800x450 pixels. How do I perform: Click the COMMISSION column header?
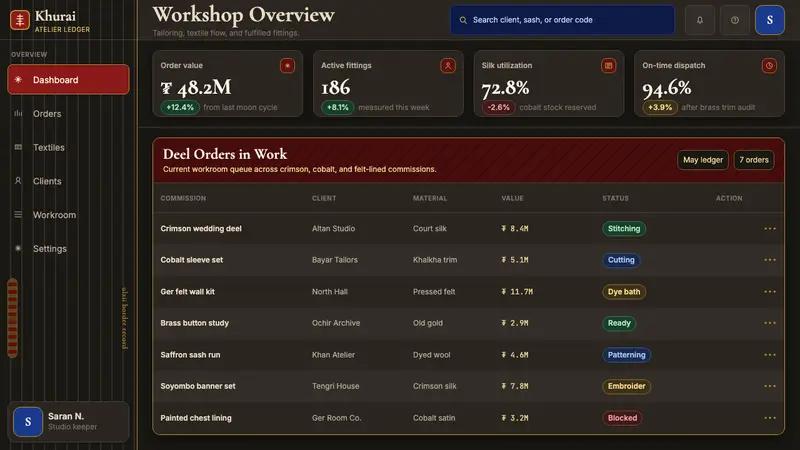(183, 198)
